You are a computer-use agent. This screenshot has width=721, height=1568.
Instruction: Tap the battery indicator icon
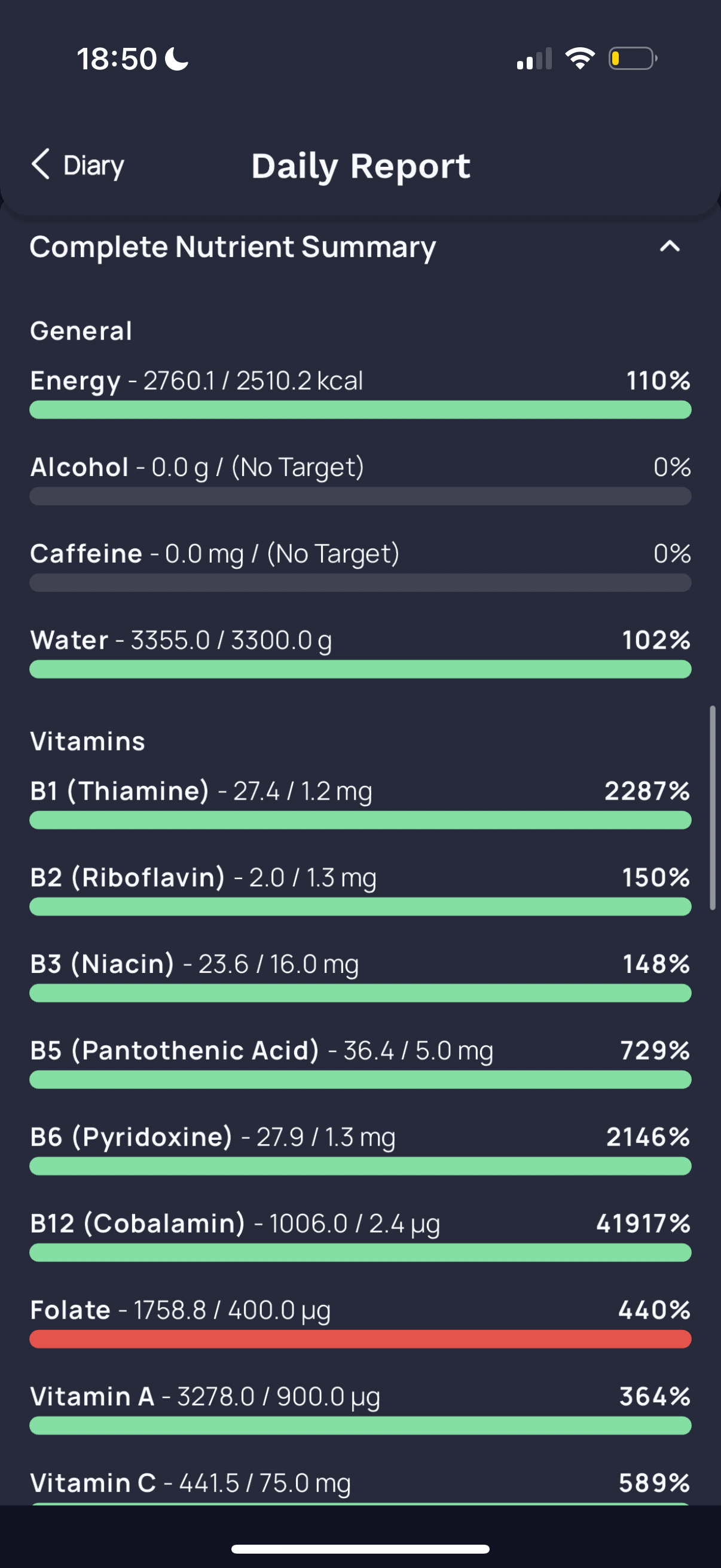pyautogui.click(x=633, y=59)
